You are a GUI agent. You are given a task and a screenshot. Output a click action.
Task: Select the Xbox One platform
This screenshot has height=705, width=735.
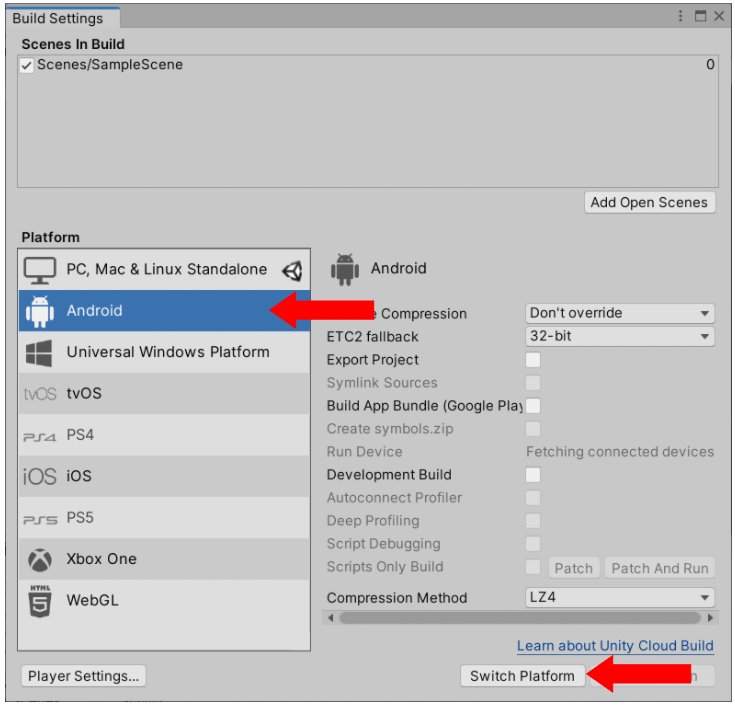(164, 559)
